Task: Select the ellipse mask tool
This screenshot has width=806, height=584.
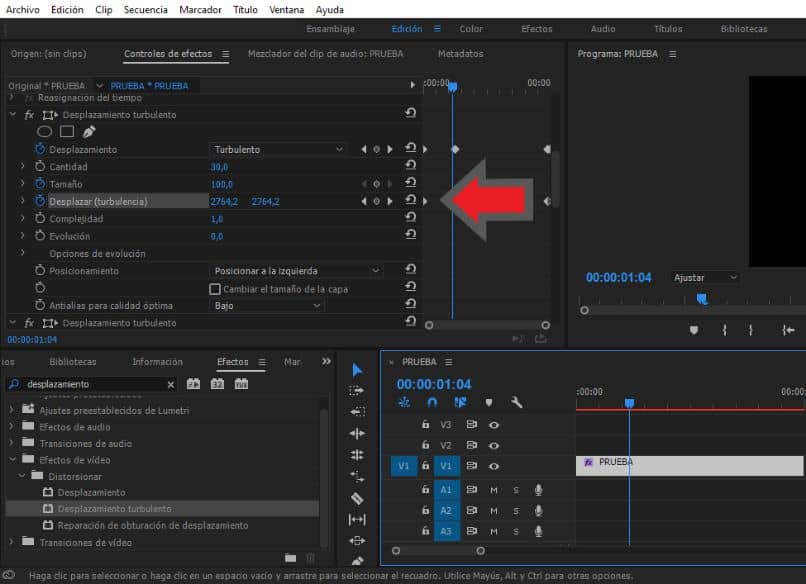Action: (x=45, y=131)
